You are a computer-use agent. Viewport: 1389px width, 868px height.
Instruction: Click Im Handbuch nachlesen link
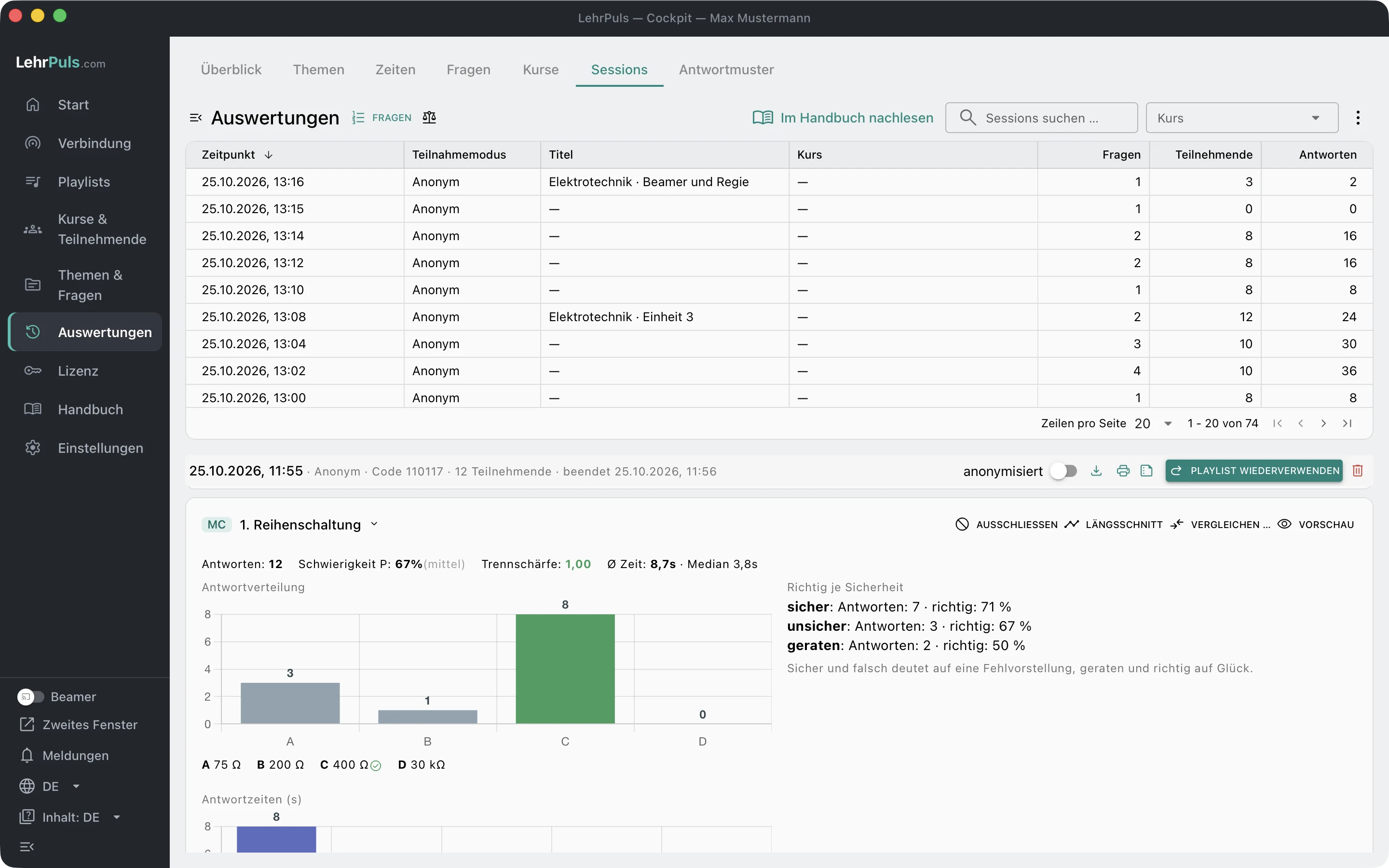[843, 118]
